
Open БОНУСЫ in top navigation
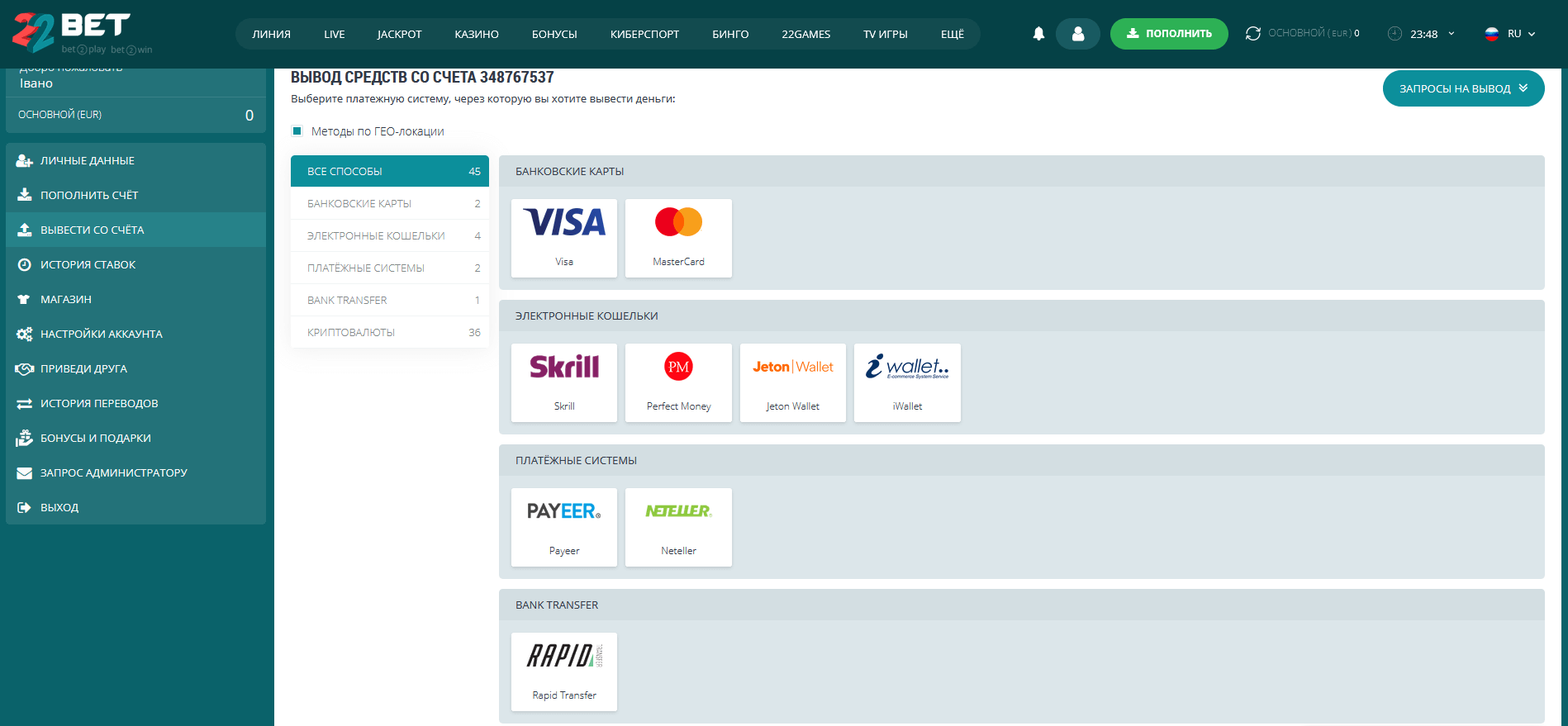point(554,34)
